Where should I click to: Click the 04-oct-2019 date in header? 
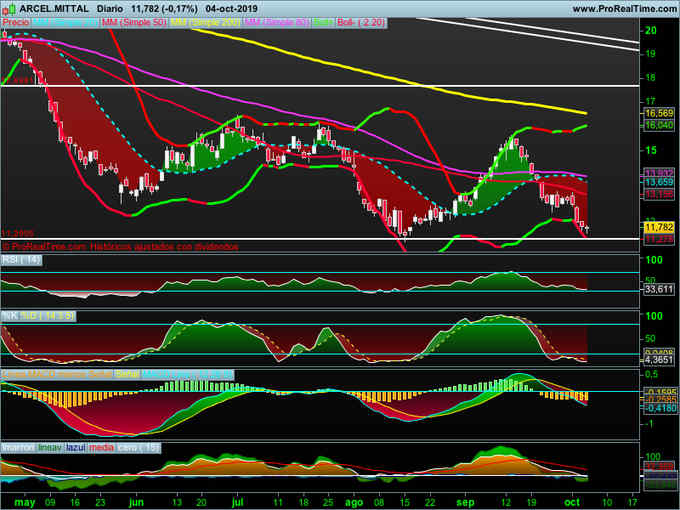(x=232, y=9)
